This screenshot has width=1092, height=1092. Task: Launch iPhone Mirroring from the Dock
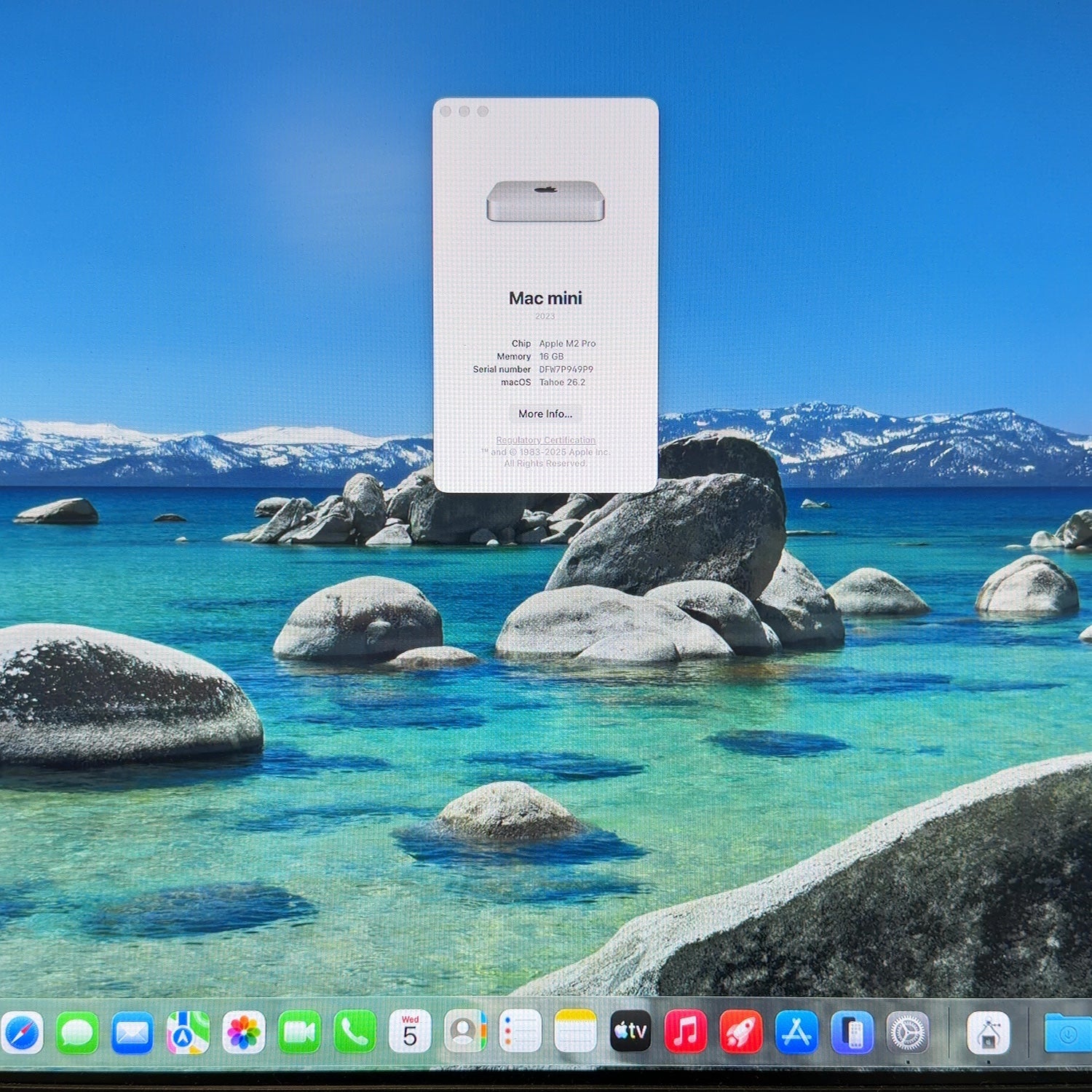click(x=852, y=1032)
